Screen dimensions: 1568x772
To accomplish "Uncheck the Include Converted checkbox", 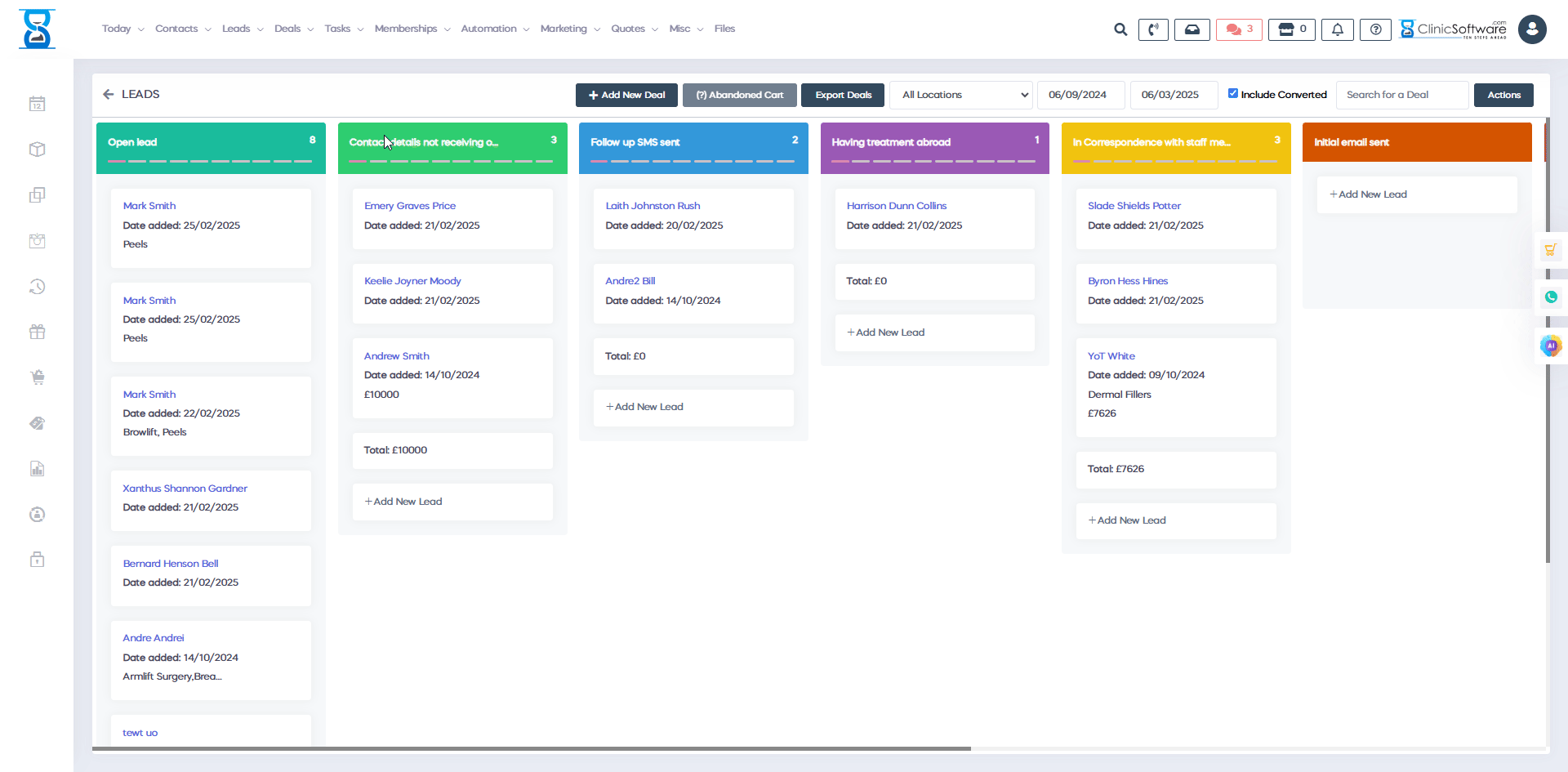I will pos(1234,93).
